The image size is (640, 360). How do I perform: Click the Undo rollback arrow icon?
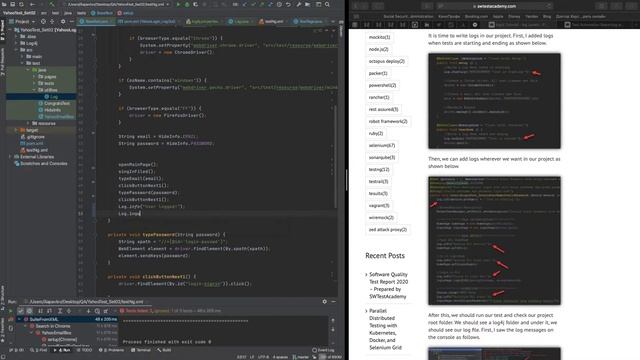[288, 4]
